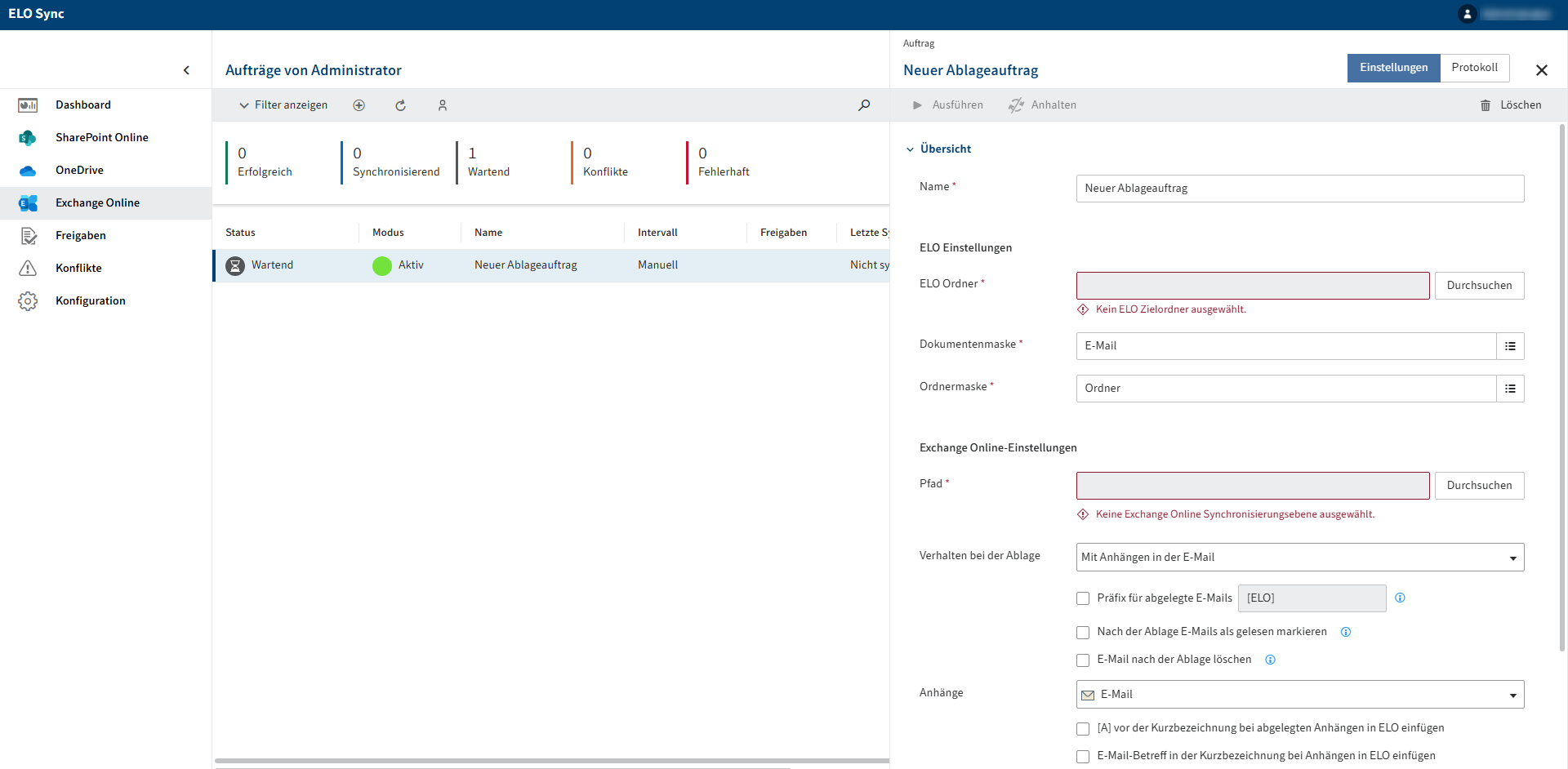Open search with the magnifier icon
This screenshot has width=1568, height=769.
point(864,105)
